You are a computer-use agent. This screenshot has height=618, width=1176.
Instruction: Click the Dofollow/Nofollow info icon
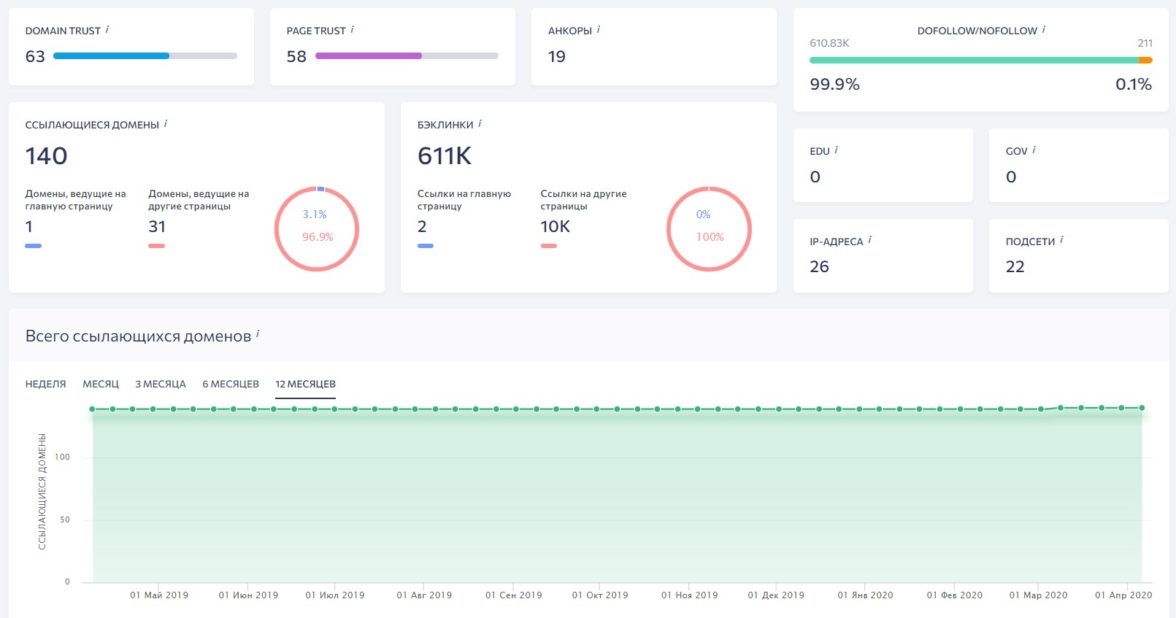coord(1043,30)
